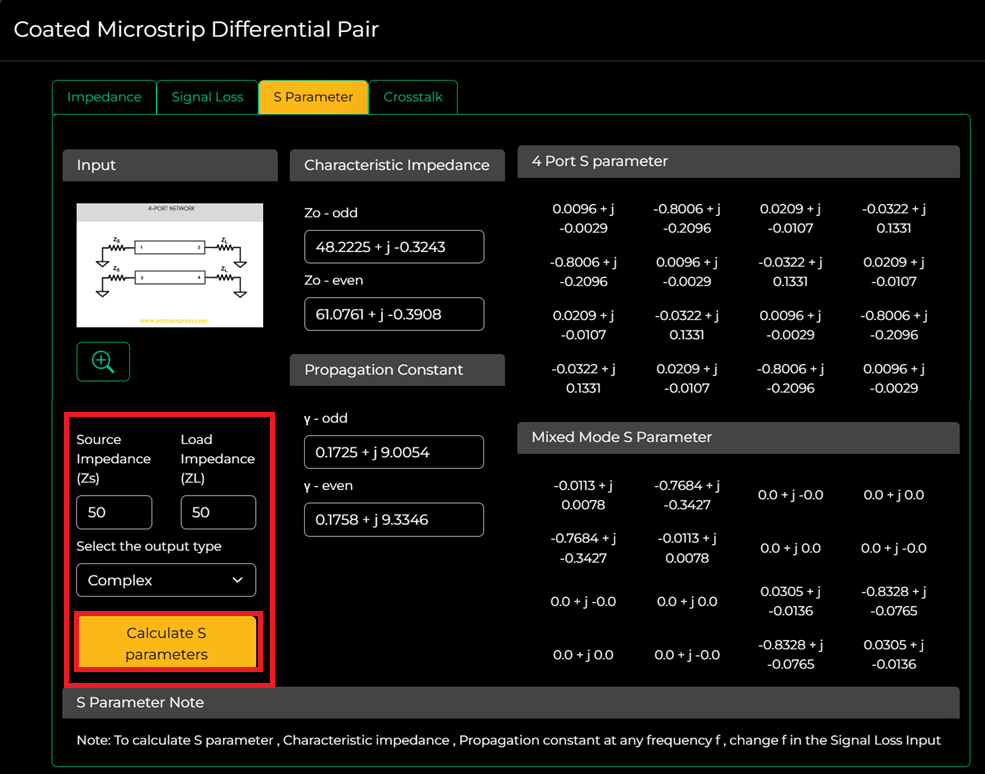The image size is (985, 774).
Task: Click mixed mode first row first cell -0.0113 + j 0.0078
Action: (584, 495)
